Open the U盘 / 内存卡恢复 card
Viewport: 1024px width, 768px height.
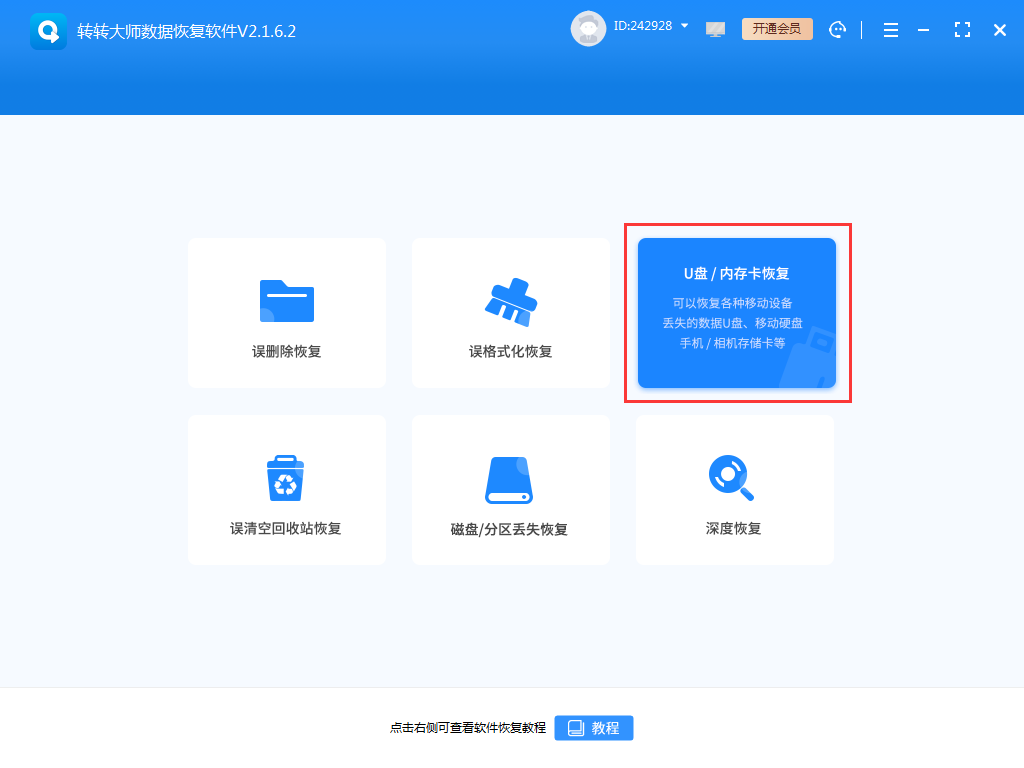coord(737,313)
